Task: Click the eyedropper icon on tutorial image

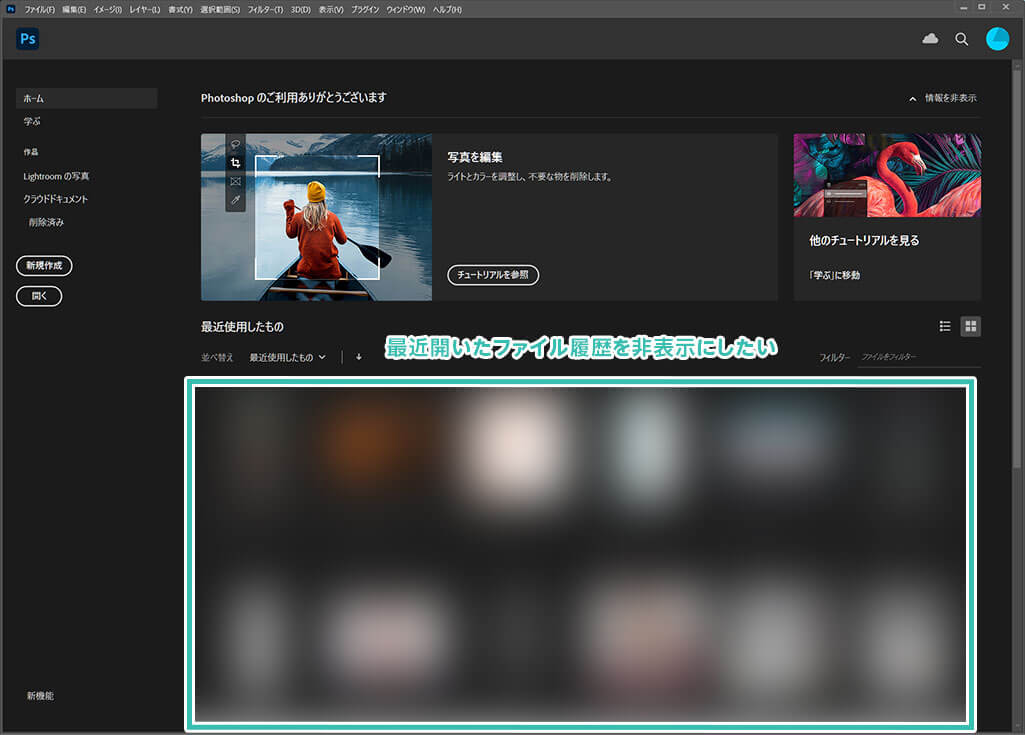Action: (235, 199)
